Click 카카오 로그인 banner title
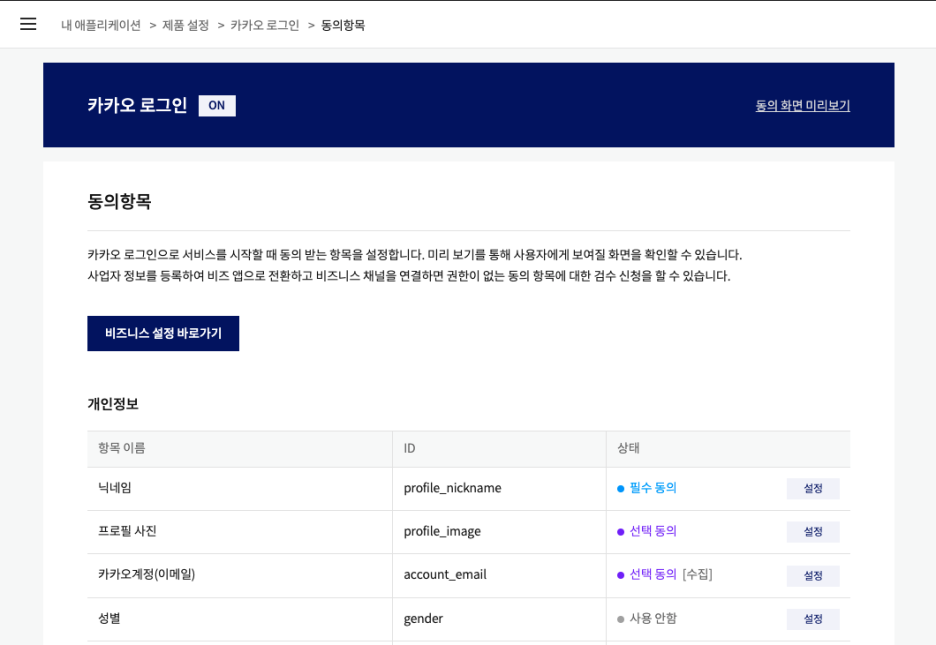Image resolution: width=936 pixels, height=645 pixels. click(137, 105)
